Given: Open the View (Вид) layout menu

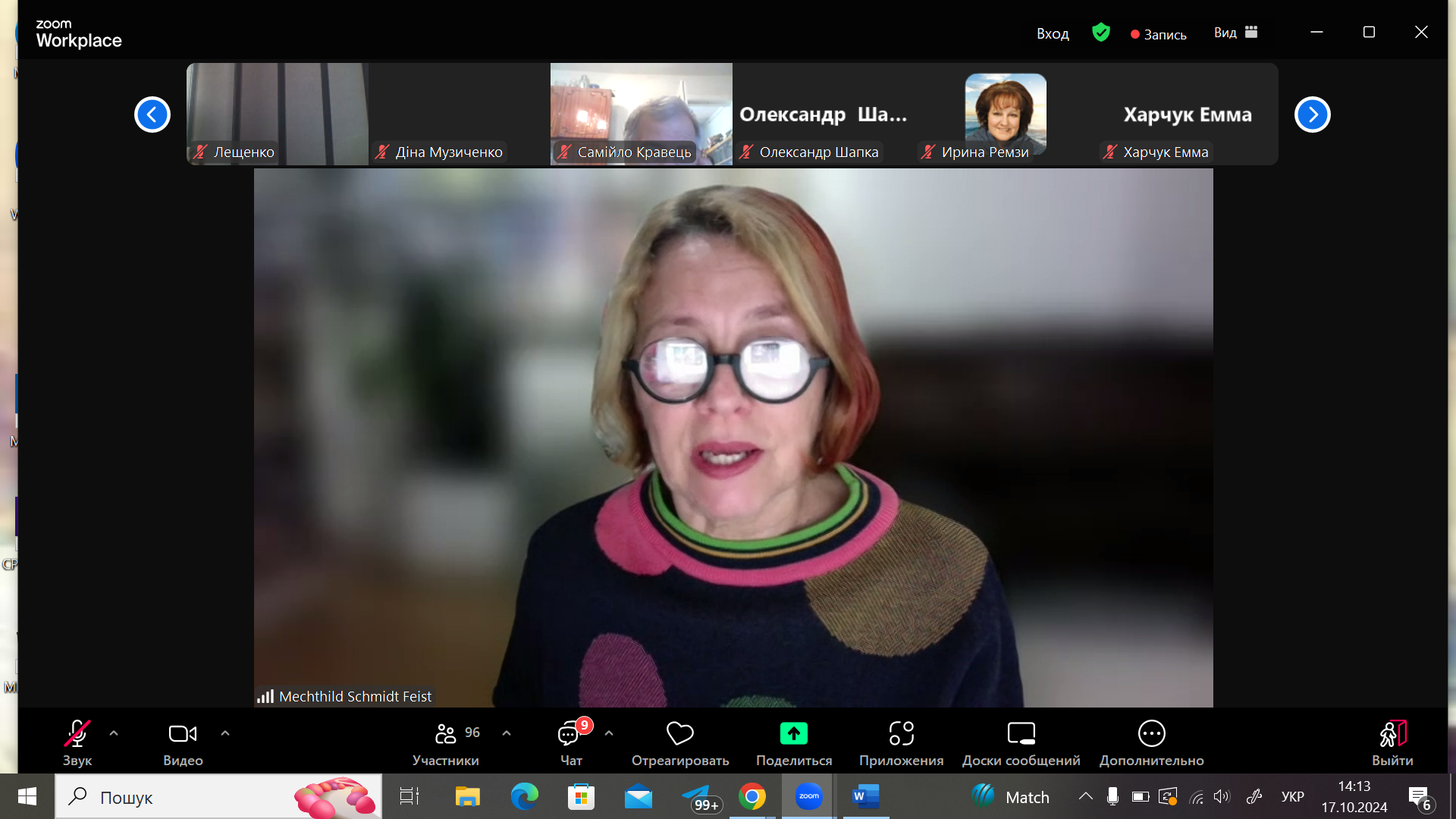Looking at the screenshot, I should [1235, 33].
